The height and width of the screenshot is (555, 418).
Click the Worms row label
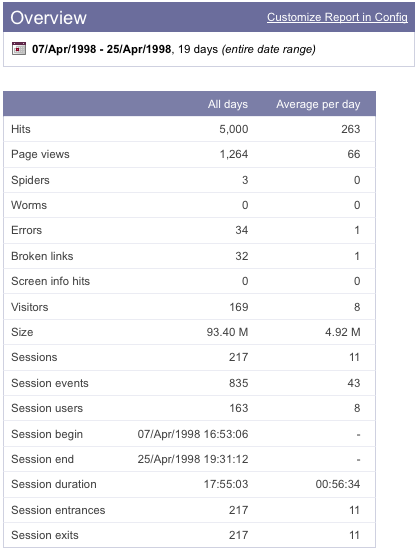pos(29,205)
